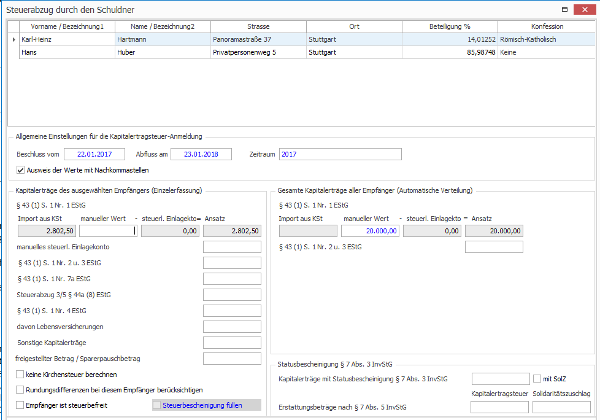Click Sonstige Kapitalerträge input field
Screen dimensions: 600x420
232,342
